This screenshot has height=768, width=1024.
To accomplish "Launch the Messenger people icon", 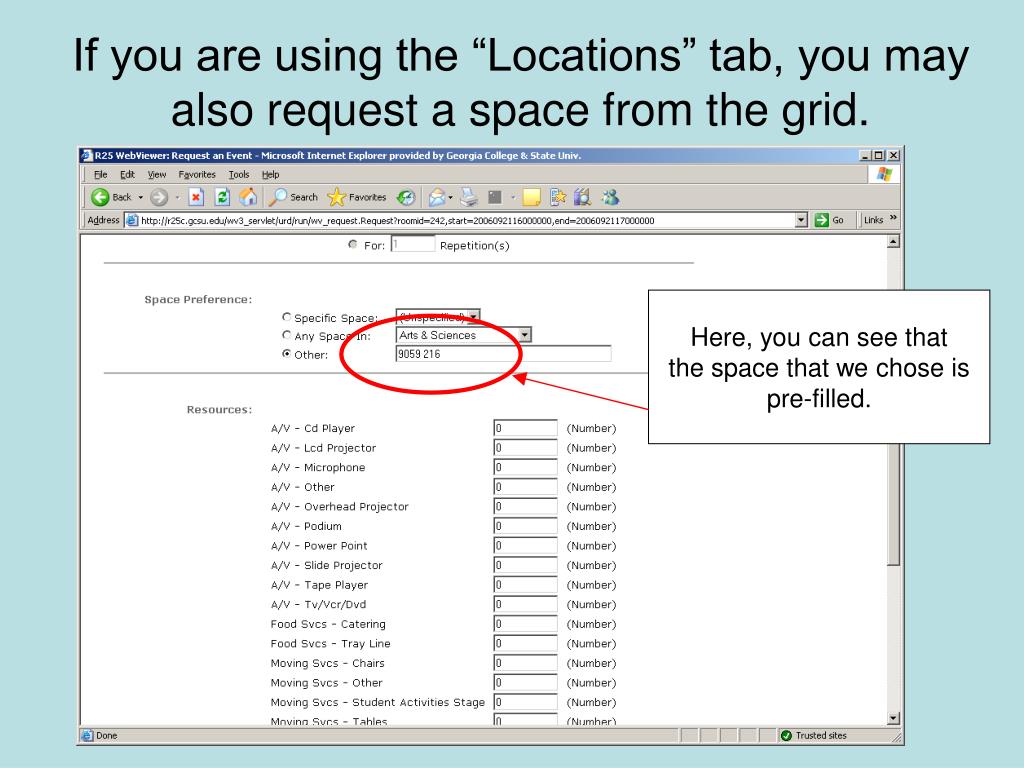I will [611, 197].
